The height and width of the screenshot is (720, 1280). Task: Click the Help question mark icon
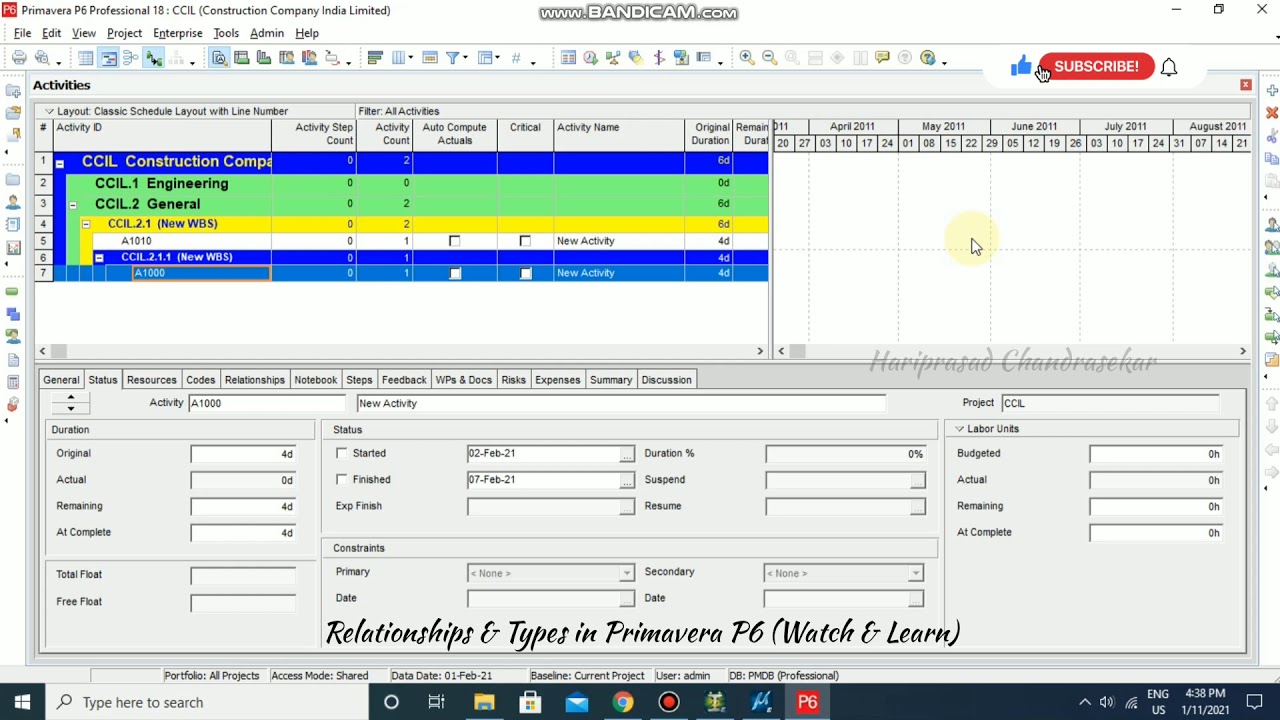[928, 58]
